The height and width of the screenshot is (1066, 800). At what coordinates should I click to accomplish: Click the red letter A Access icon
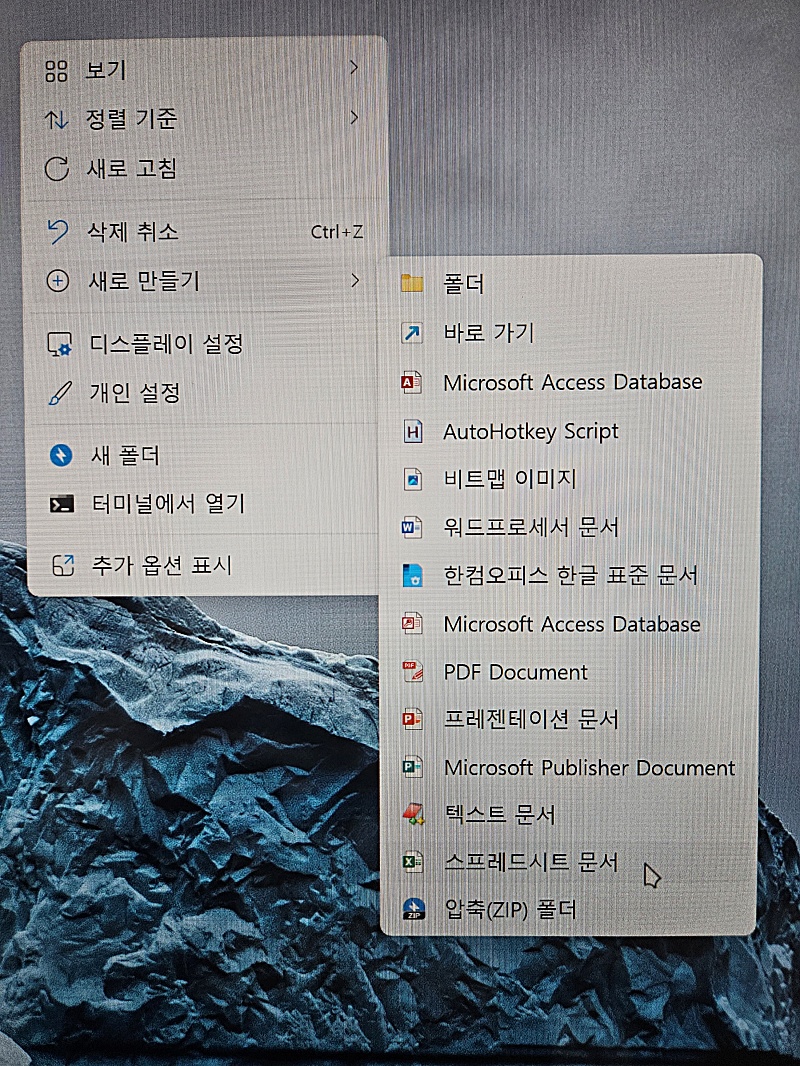pyautogui.click(x=412, y=382)
